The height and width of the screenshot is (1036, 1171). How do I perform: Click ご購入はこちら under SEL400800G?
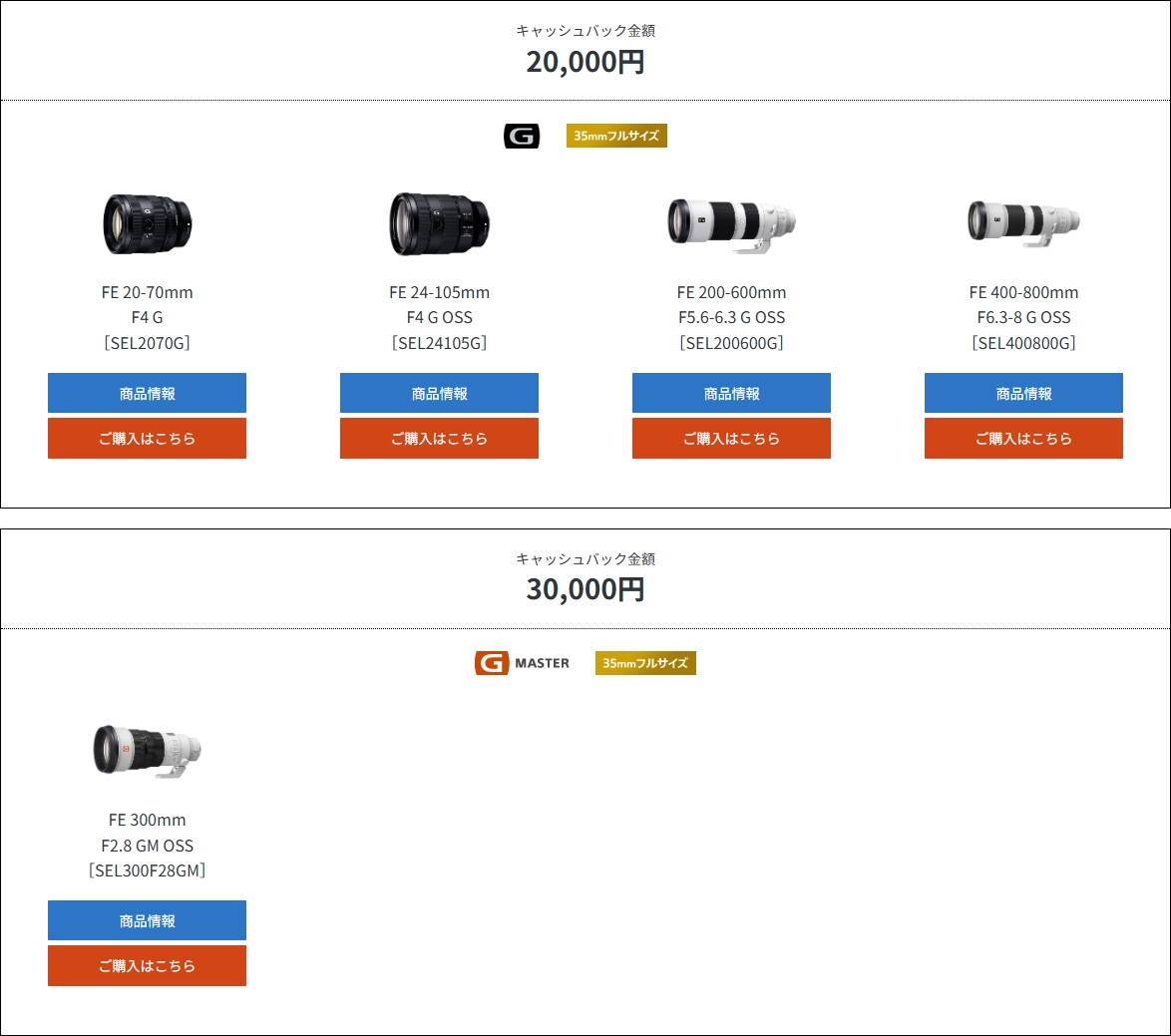1023,439
